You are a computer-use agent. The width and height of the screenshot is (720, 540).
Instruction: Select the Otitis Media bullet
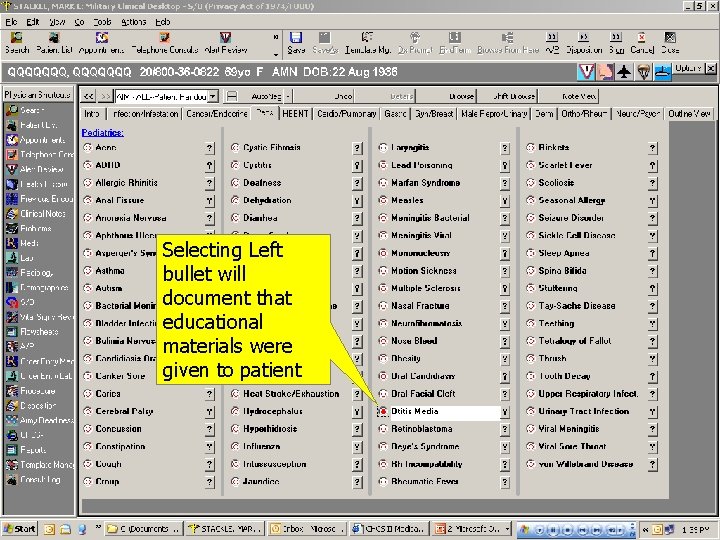pyautogui.click(x=382, y=411)
